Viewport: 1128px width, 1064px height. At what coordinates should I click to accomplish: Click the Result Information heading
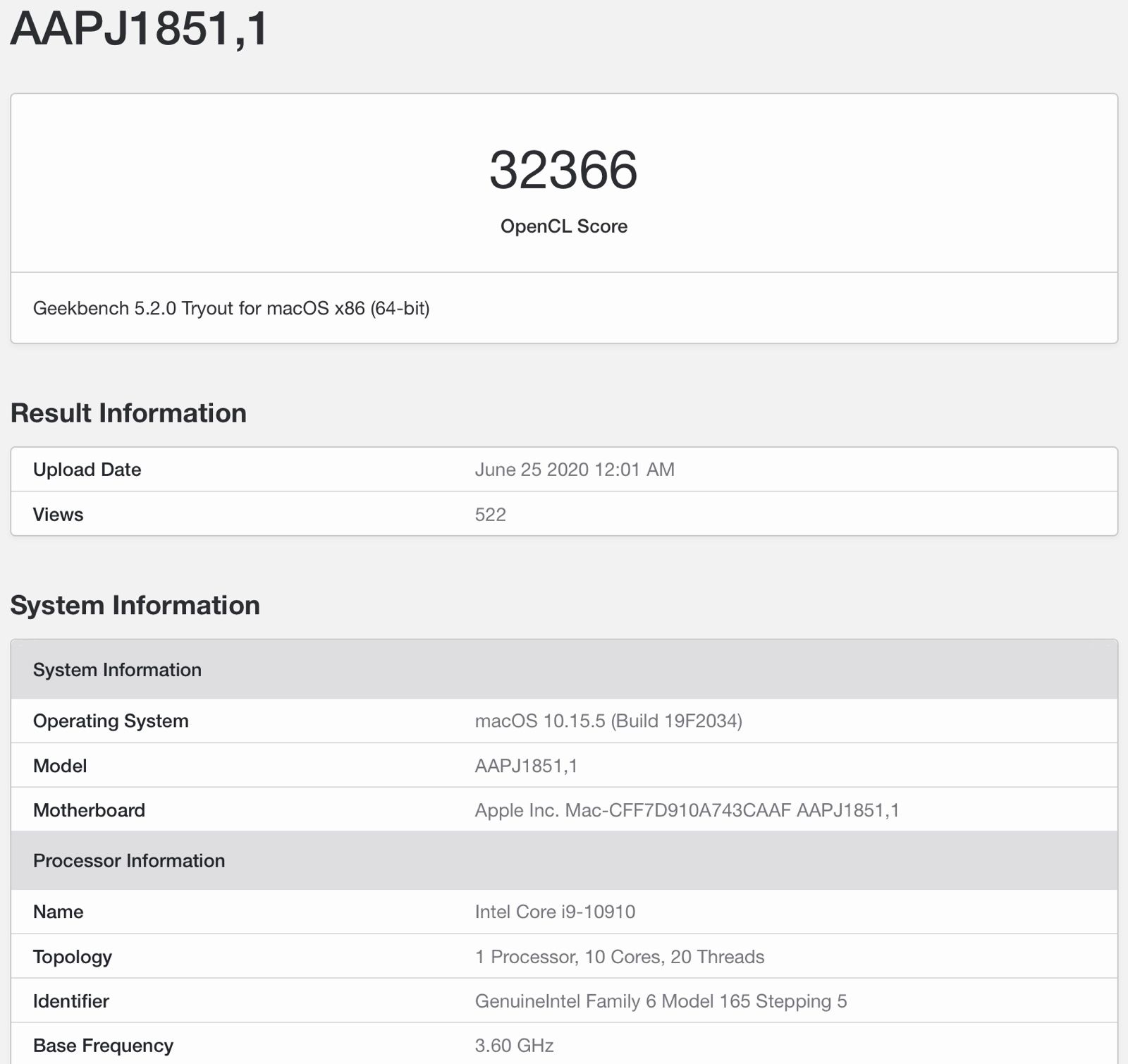point(129,412)
